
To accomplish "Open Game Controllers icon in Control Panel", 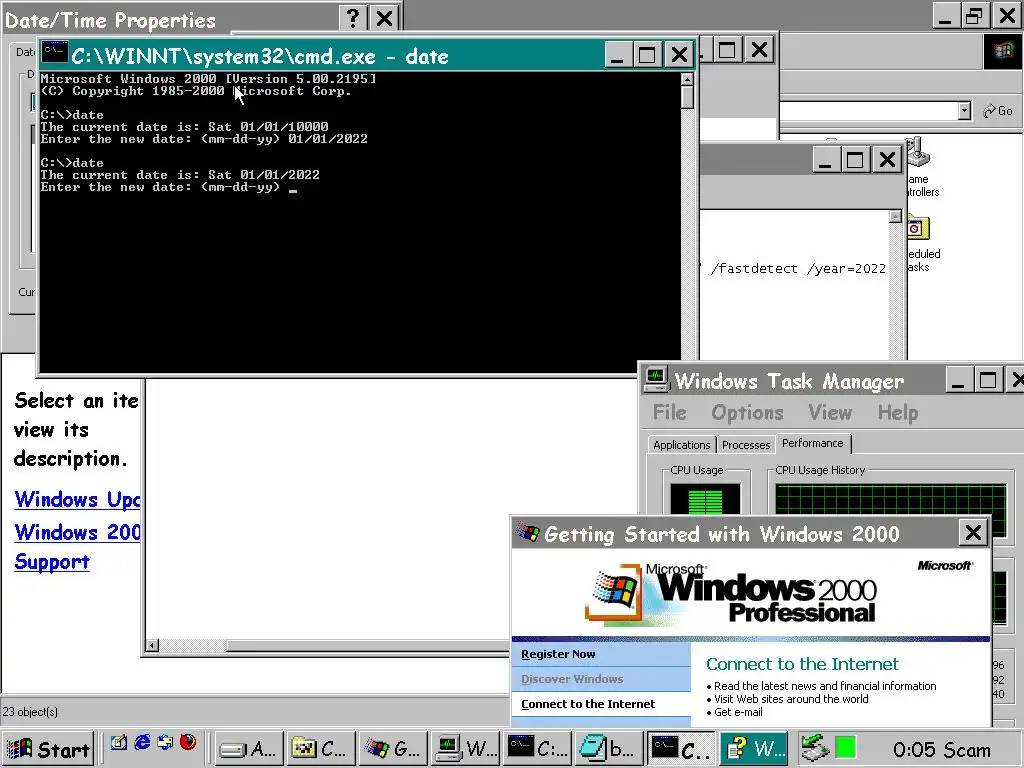I will 921,167.
